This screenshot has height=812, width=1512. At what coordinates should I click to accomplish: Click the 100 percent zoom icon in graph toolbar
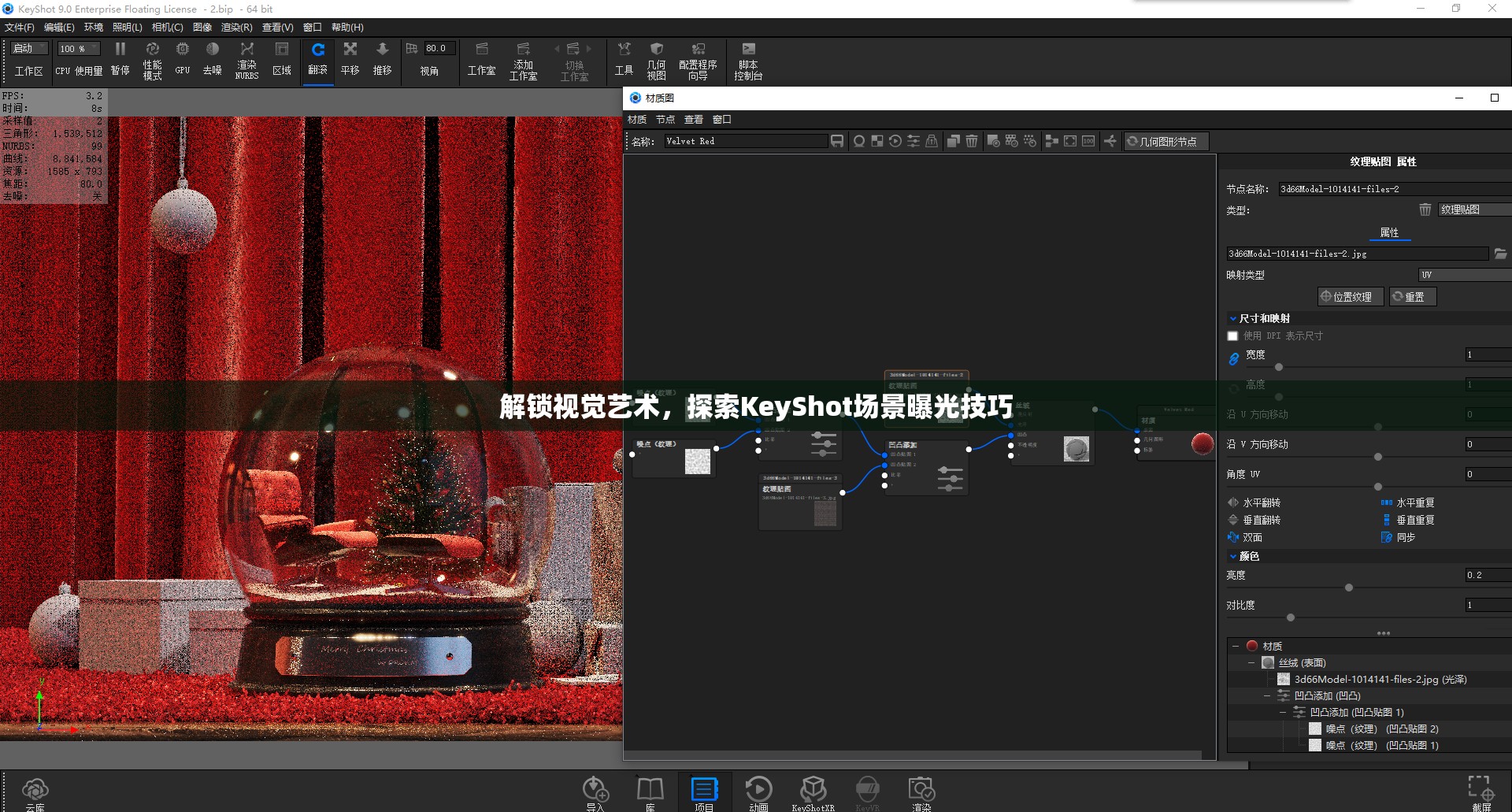[x=1088, y=141]
